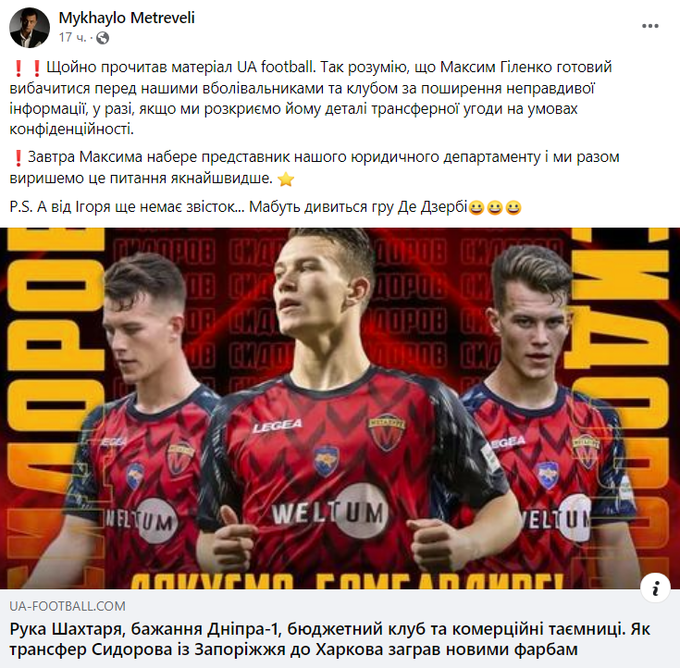
Task: Click the WELTUM logo on center jersey
Action: [330, 512]
